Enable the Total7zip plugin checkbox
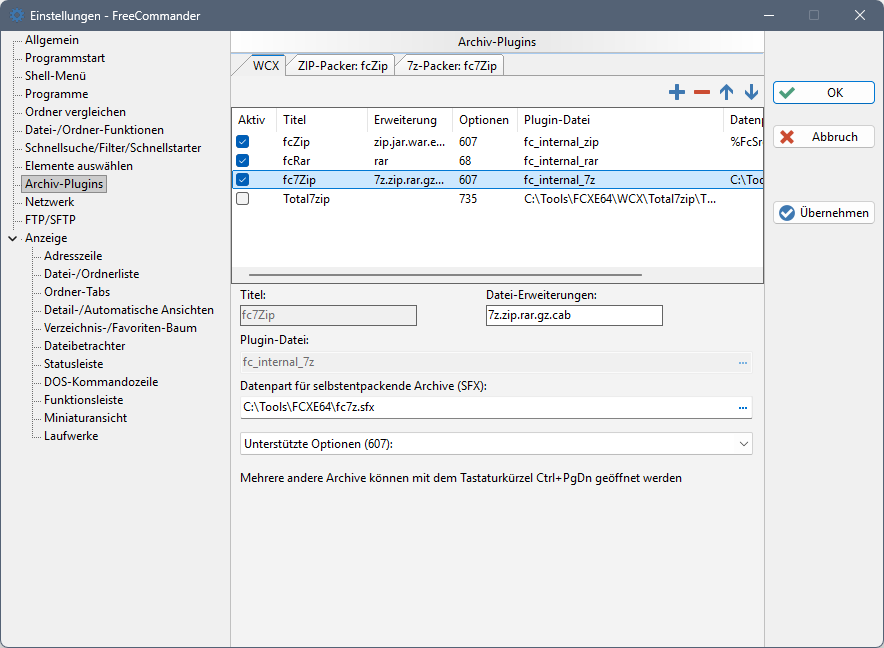 (x=242, y=199)
